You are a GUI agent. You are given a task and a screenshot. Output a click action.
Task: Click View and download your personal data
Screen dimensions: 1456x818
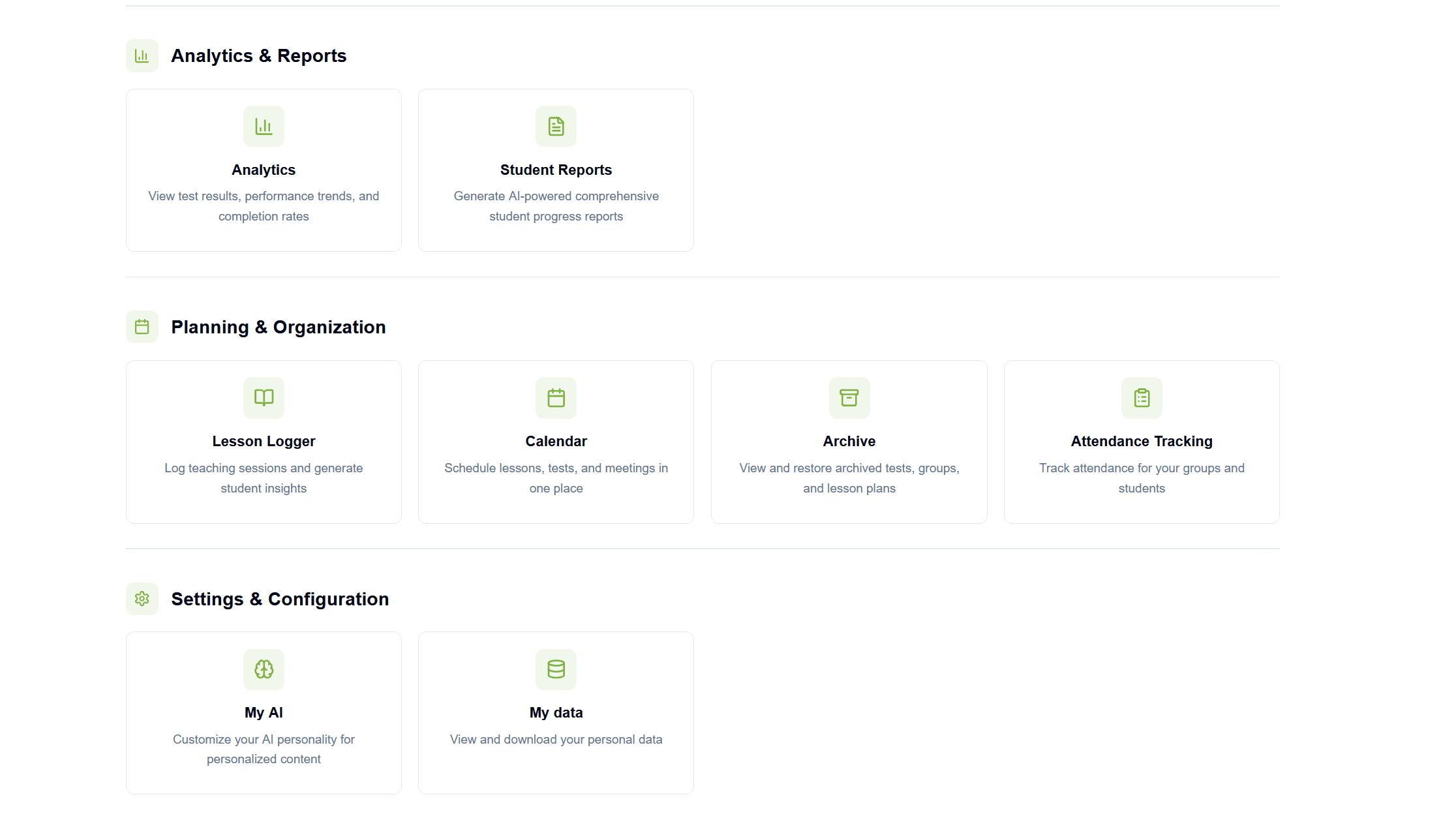pos(556,739)
